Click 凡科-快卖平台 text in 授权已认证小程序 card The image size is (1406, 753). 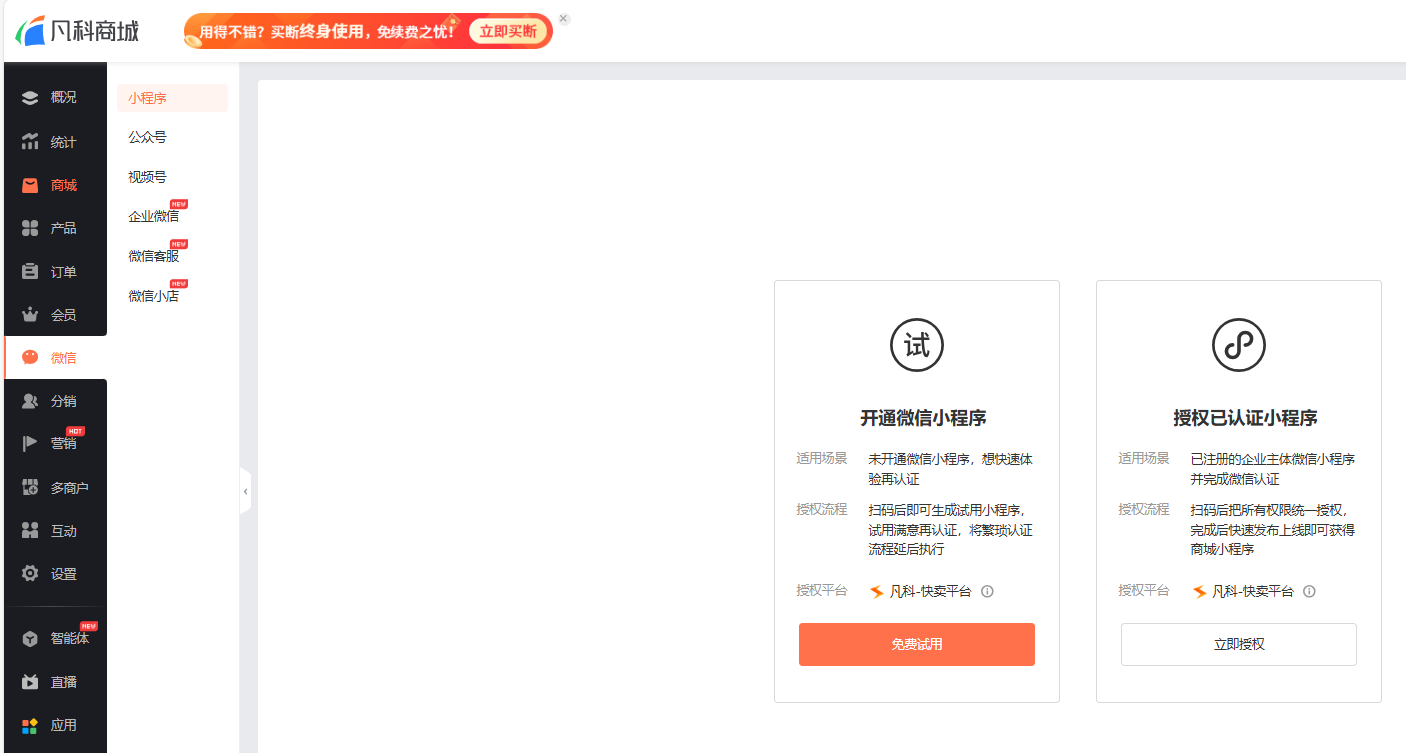(x=1252, y=591)
